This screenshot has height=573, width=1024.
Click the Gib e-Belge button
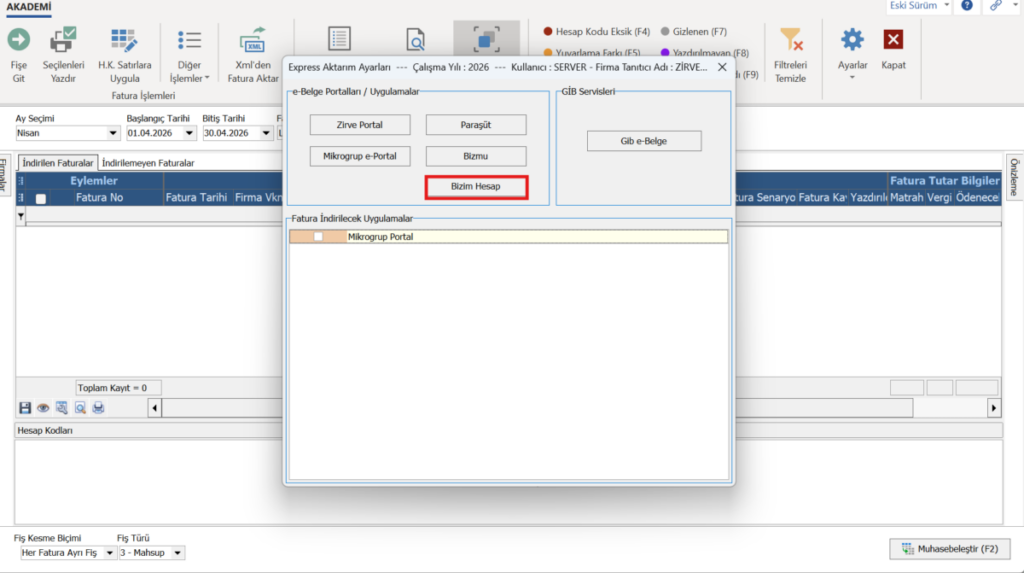coord(644,141)
